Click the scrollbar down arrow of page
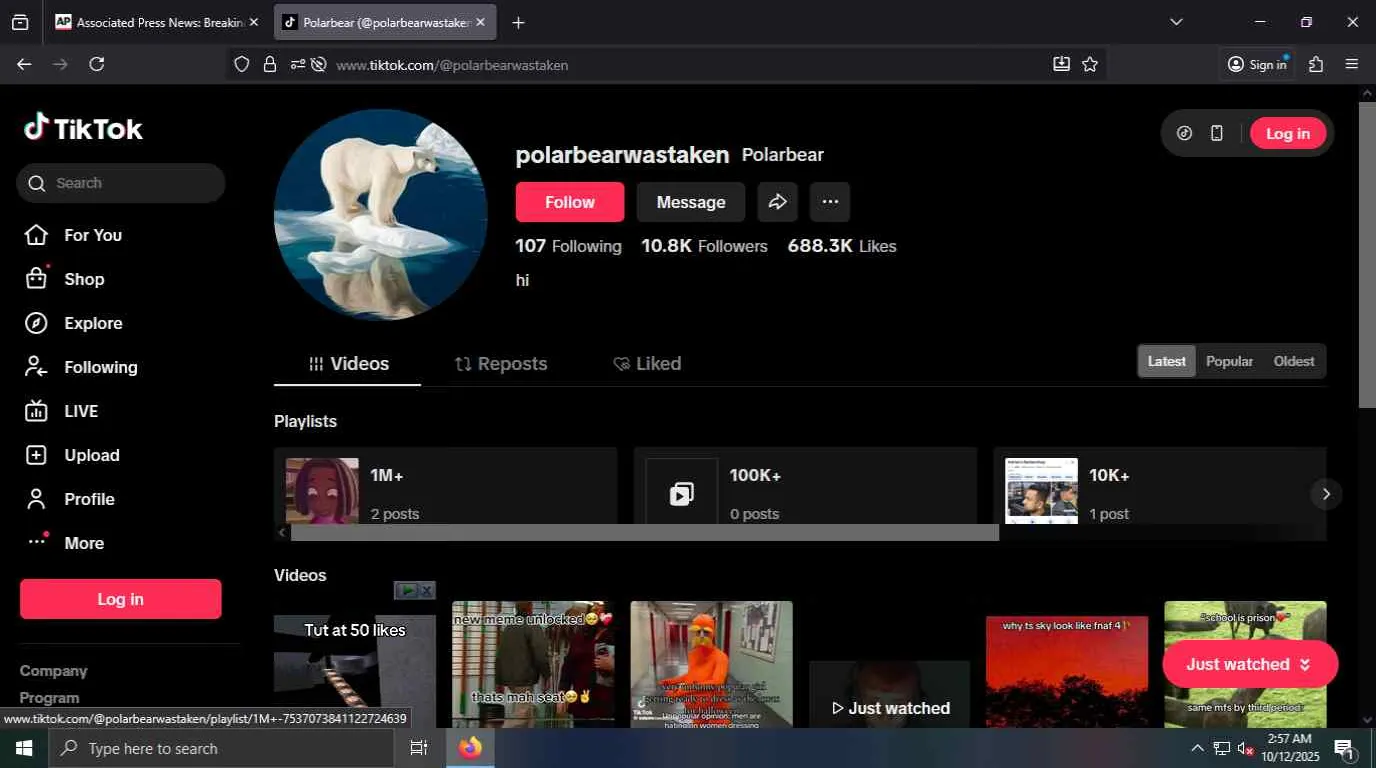This screenshot has height=768, width=1376. (1367, 719)
